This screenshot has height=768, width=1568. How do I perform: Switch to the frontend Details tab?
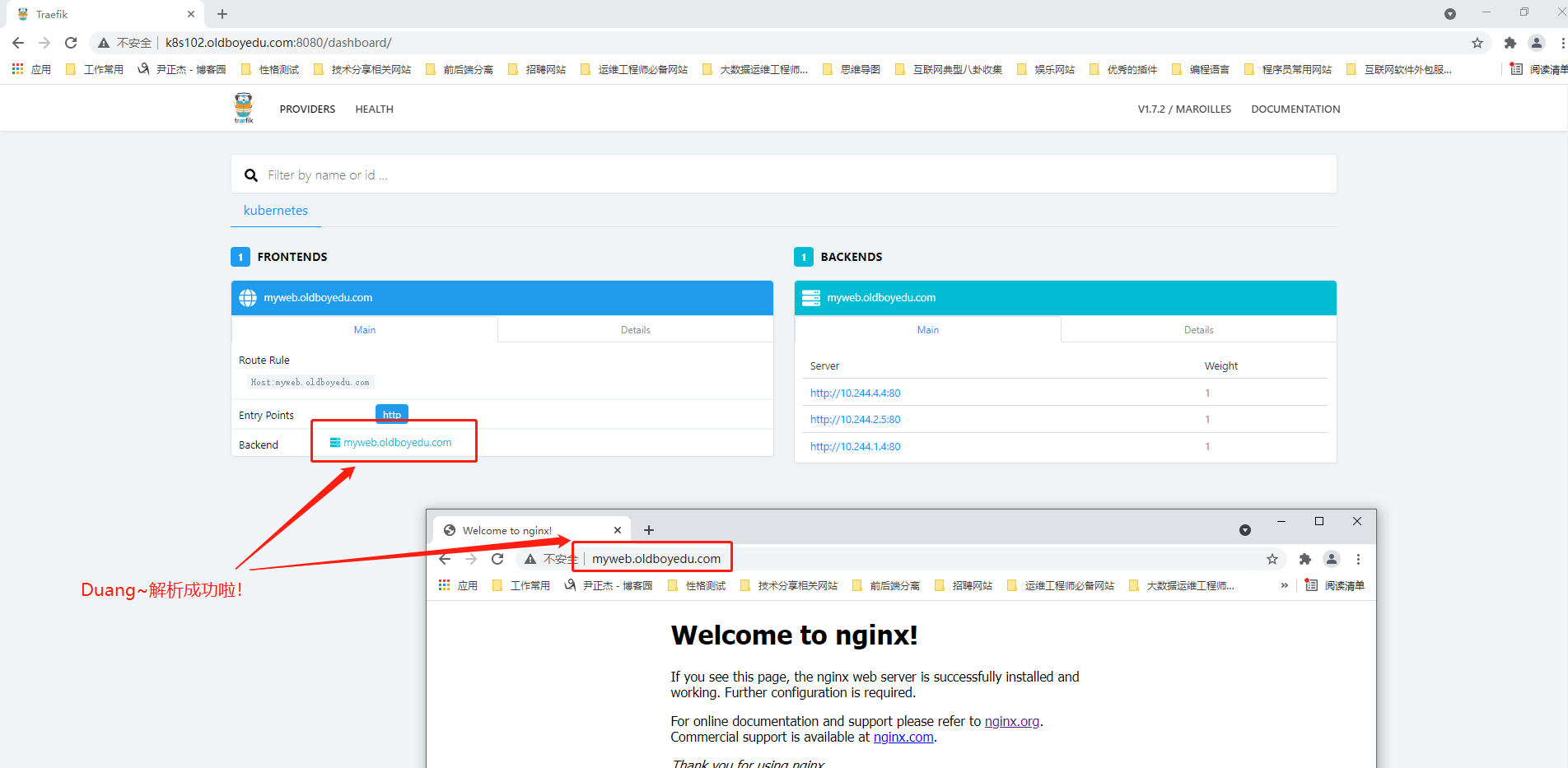coord(635,330)
